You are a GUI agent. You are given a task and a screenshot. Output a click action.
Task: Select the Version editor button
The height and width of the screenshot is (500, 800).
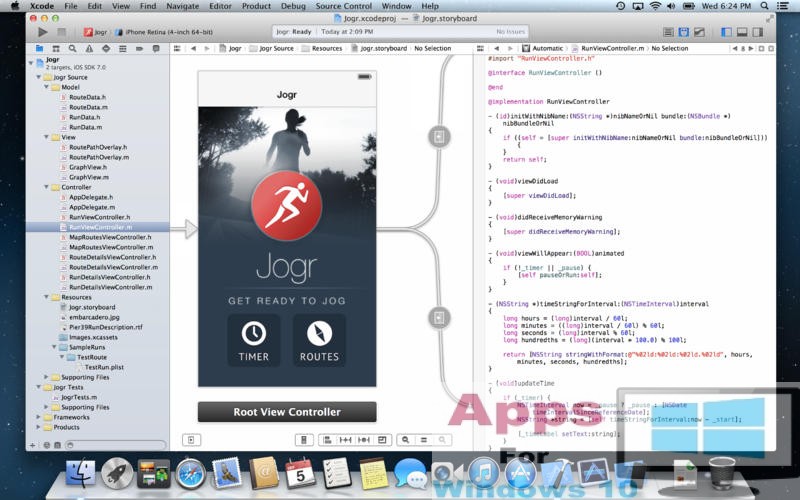pos(699,32)
